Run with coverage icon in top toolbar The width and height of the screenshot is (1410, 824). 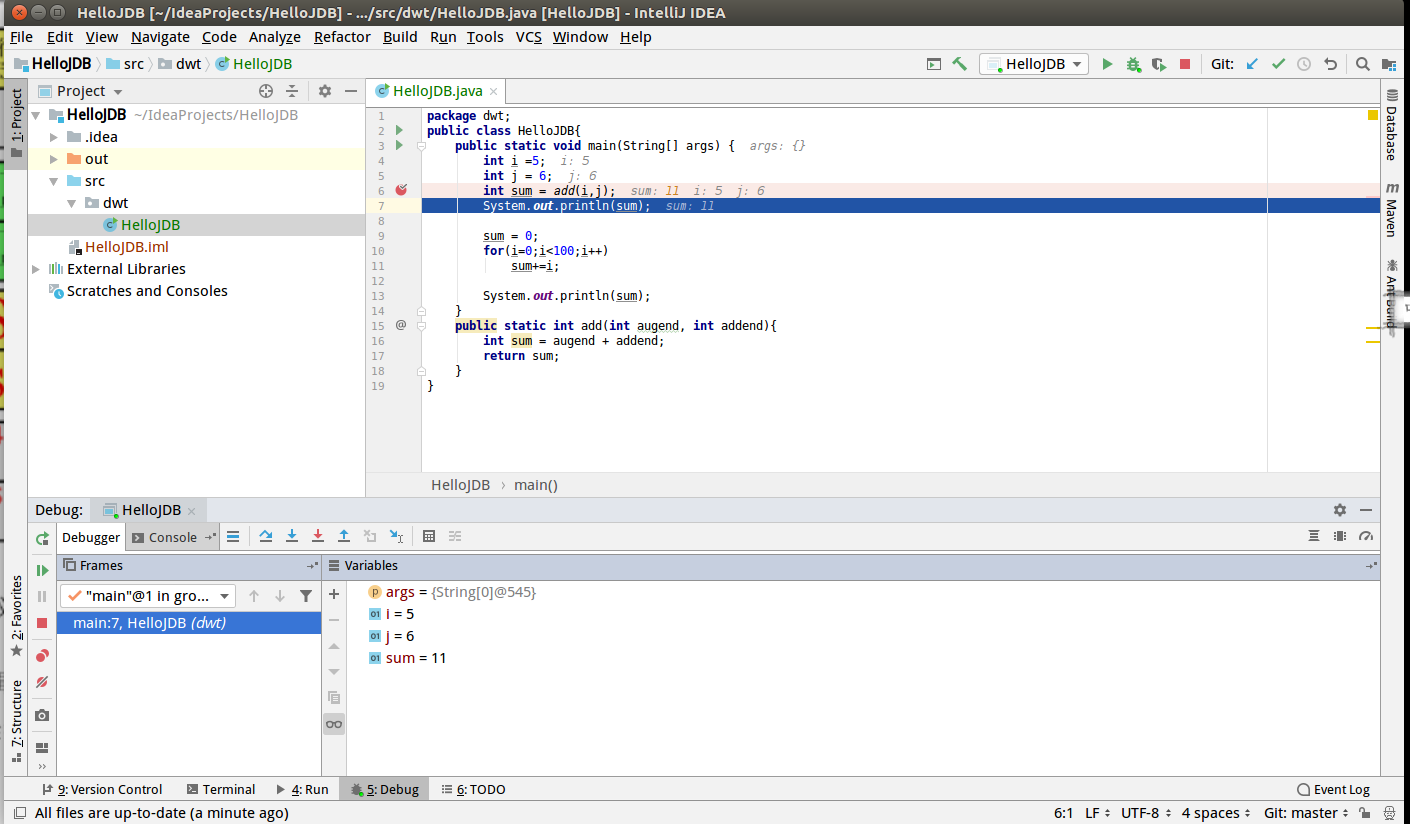1159,64
